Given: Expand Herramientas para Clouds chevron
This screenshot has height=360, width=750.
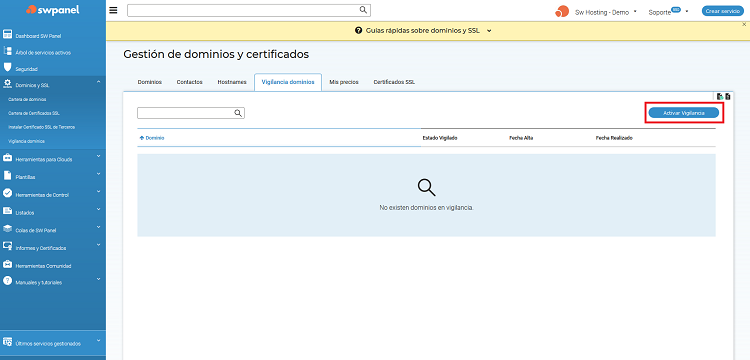Looking at the screenshot, I should (x=99, y=155).
